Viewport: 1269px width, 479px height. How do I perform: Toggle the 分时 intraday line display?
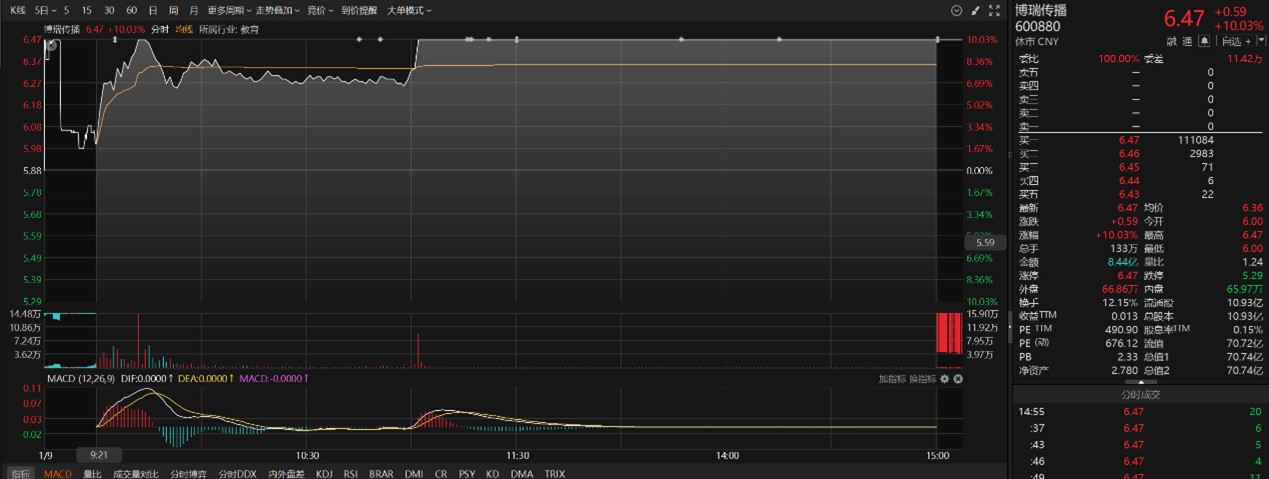(160, 30)
